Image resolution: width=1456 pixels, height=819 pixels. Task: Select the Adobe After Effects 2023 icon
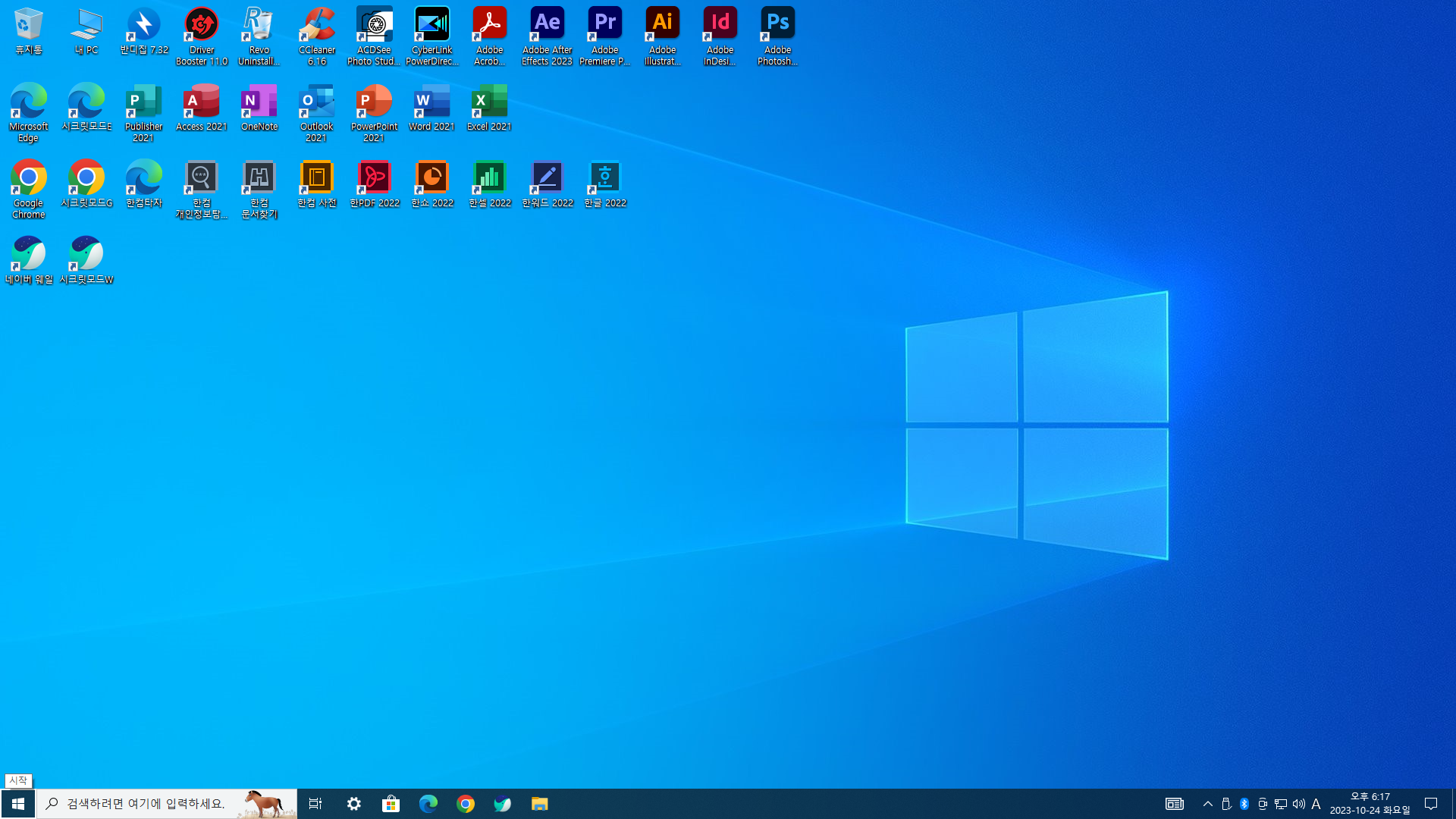(x=547, y=36)
